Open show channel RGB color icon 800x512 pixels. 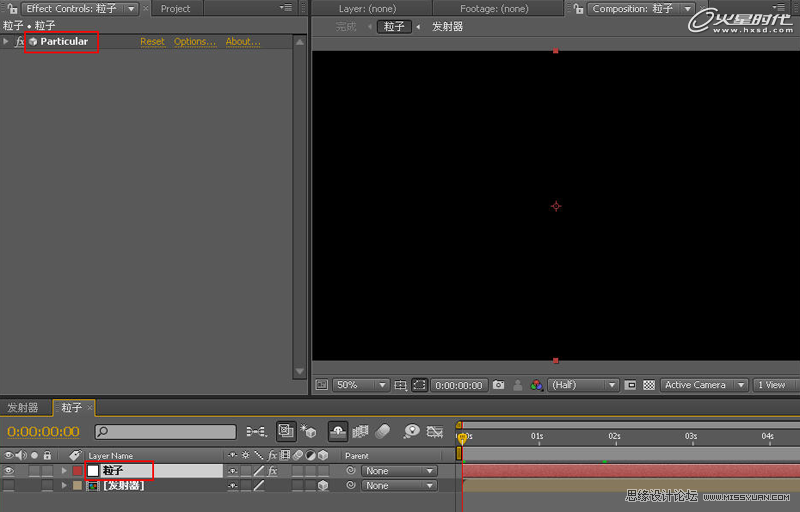pyautogui.click(x=536, y=385)
